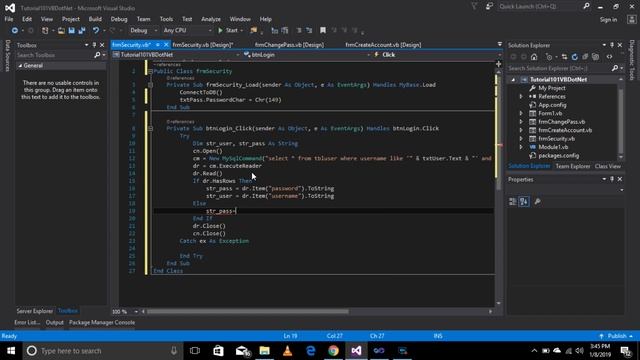Image resolution: width=640 pixels, height=360 pixels.
Task: Click the Sync with Active Document icon
Action: click(x=564, y=57)
